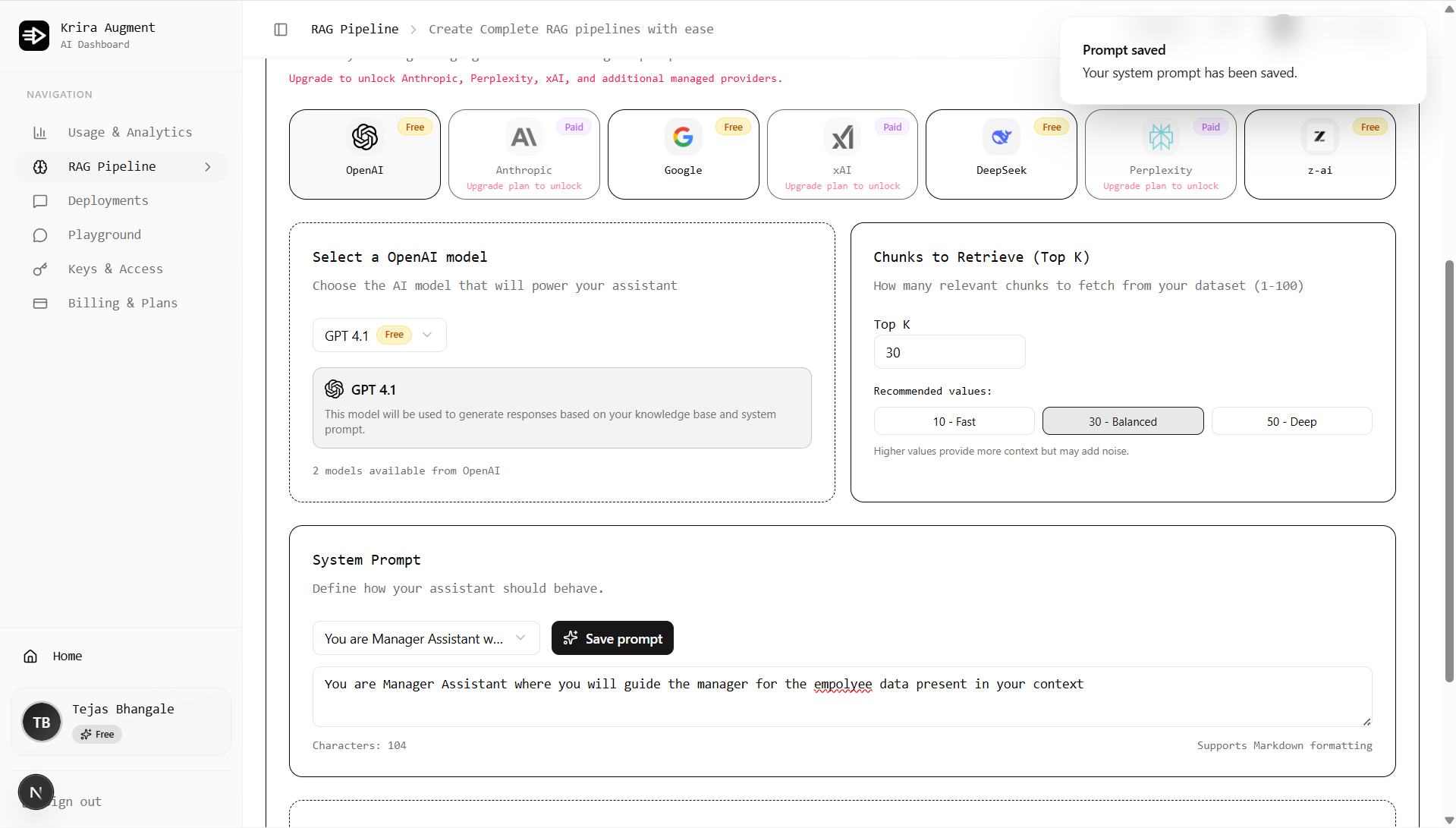1456x828 pixels.
Task: Select the z-ai provider card
Action: 1319,155
